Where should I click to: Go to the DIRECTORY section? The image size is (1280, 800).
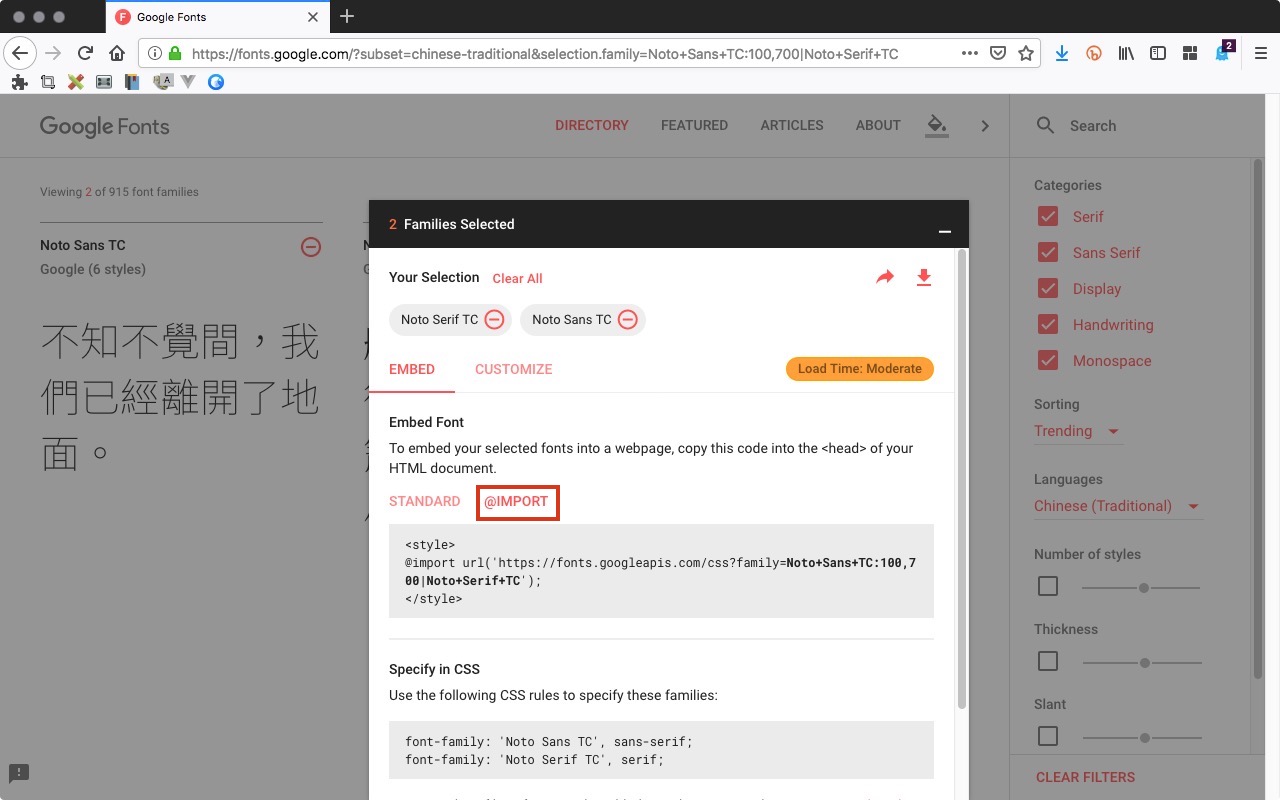point(592,125)
